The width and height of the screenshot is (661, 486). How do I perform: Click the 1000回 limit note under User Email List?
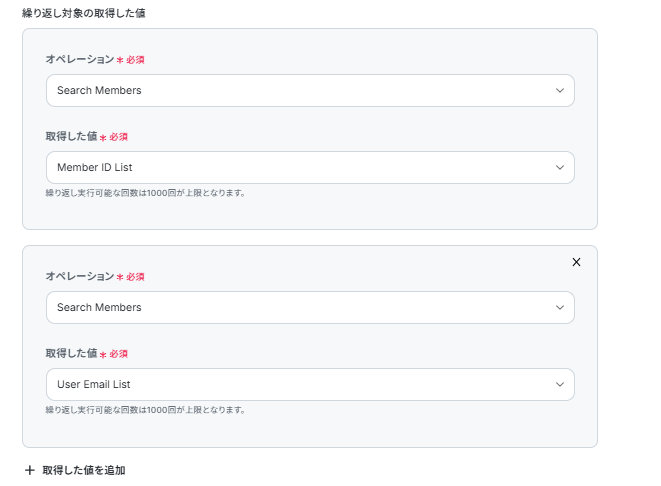(145, 409)
